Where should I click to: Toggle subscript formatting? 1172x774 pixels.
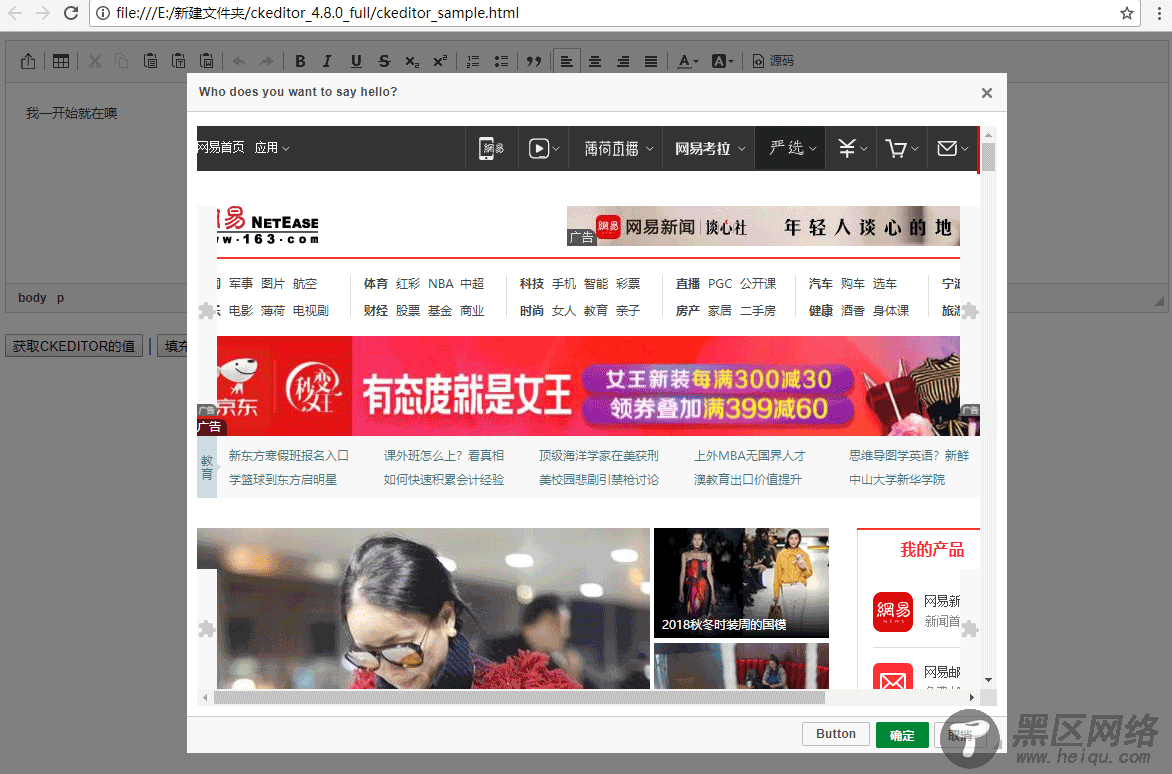pyautogui.click(x=412, y=61)
